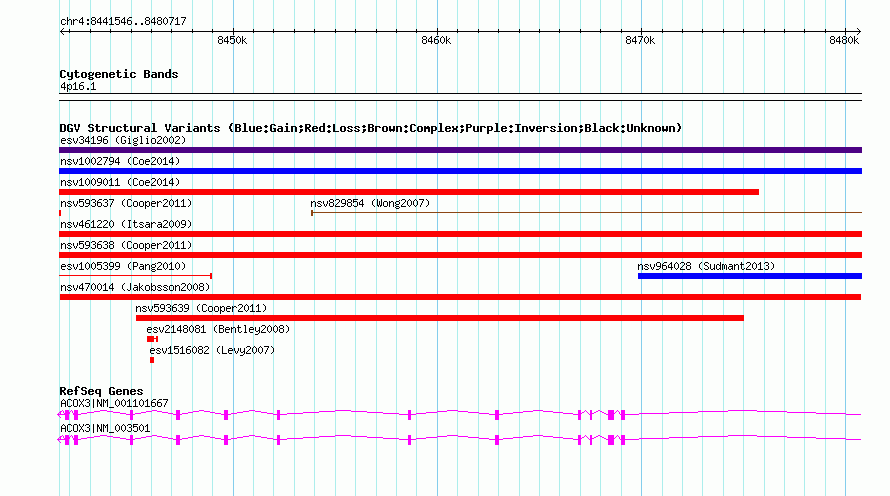The image size is (890, 496).
Task: Click the 8470k ruler tick label
Action: (640, 40)
